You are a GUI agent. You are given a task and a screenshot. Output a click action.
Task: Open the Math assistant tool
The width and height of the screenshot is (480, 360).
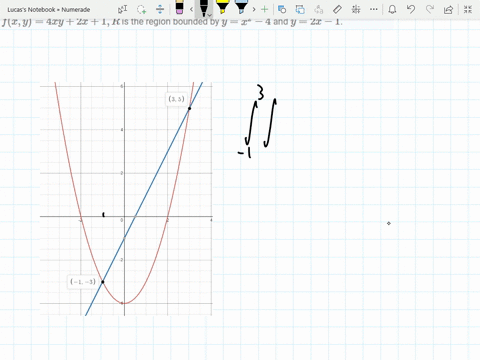(356, 9)
